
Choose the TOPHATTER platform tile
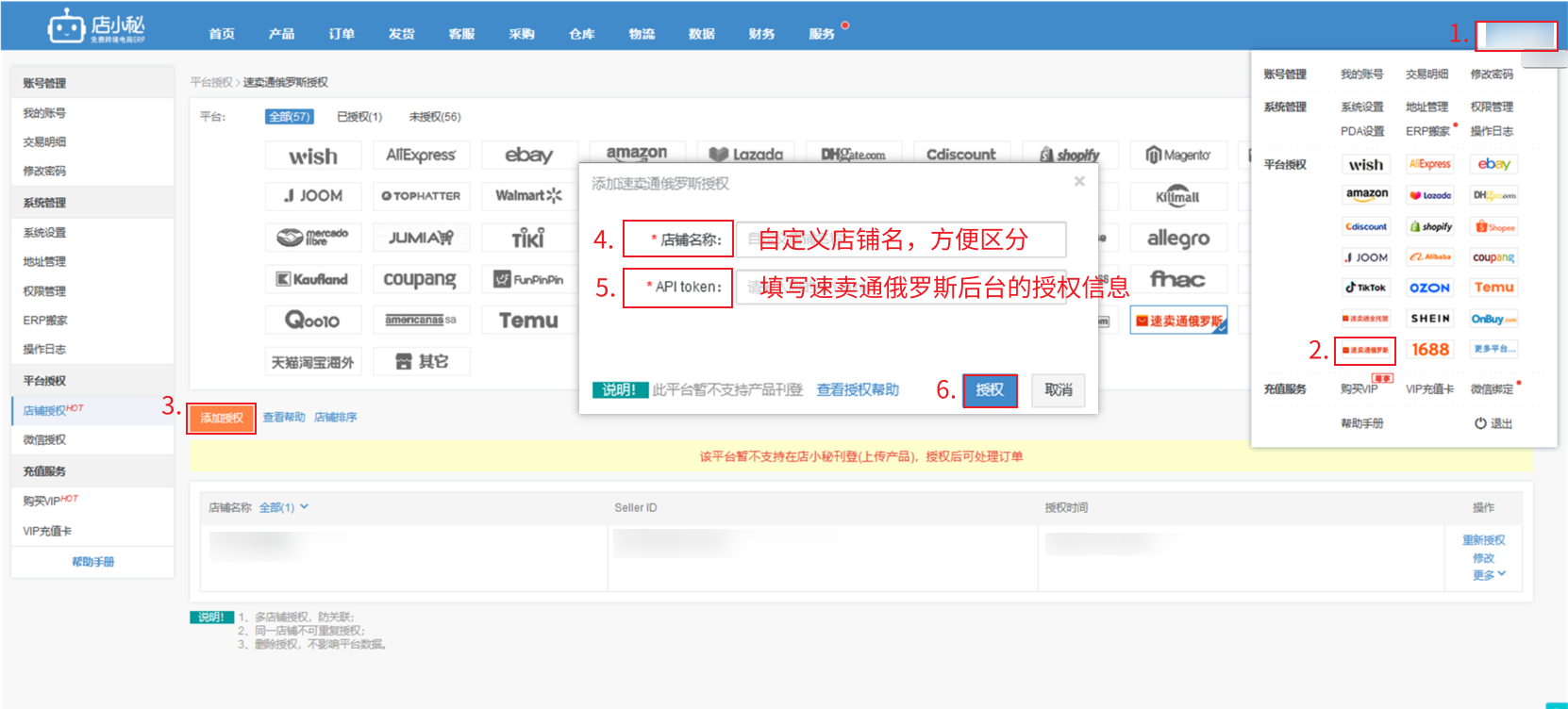click(x=421, y=196)
